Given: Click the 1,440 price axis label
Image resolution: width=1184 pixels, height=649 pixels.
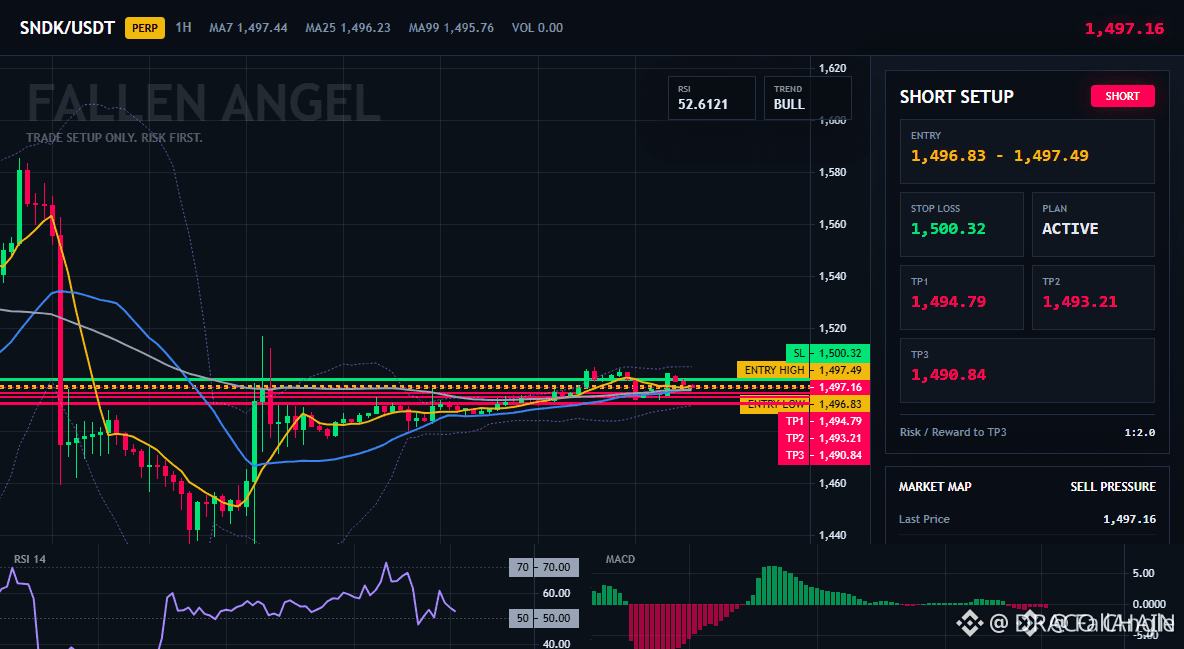Looking at the screenshot, I should 833,536.
